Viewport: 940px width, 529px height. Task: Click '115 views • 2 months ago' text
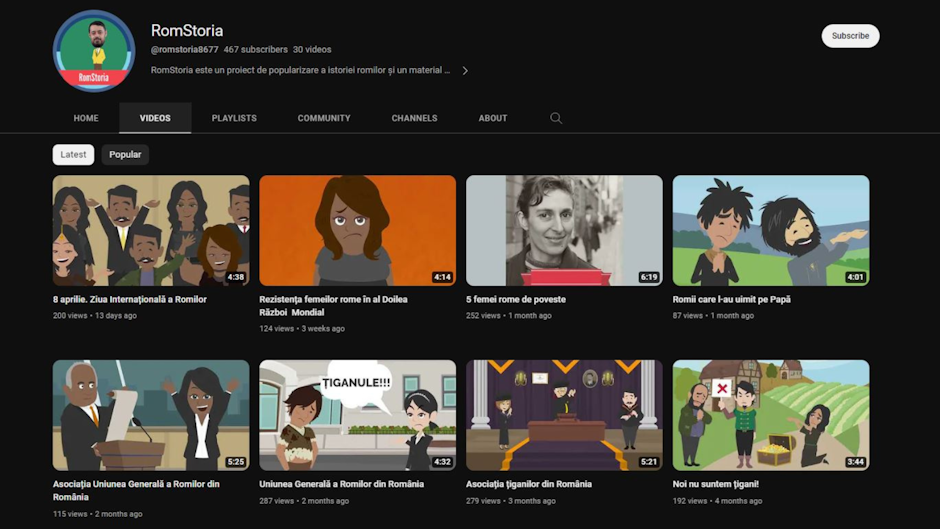98,514
